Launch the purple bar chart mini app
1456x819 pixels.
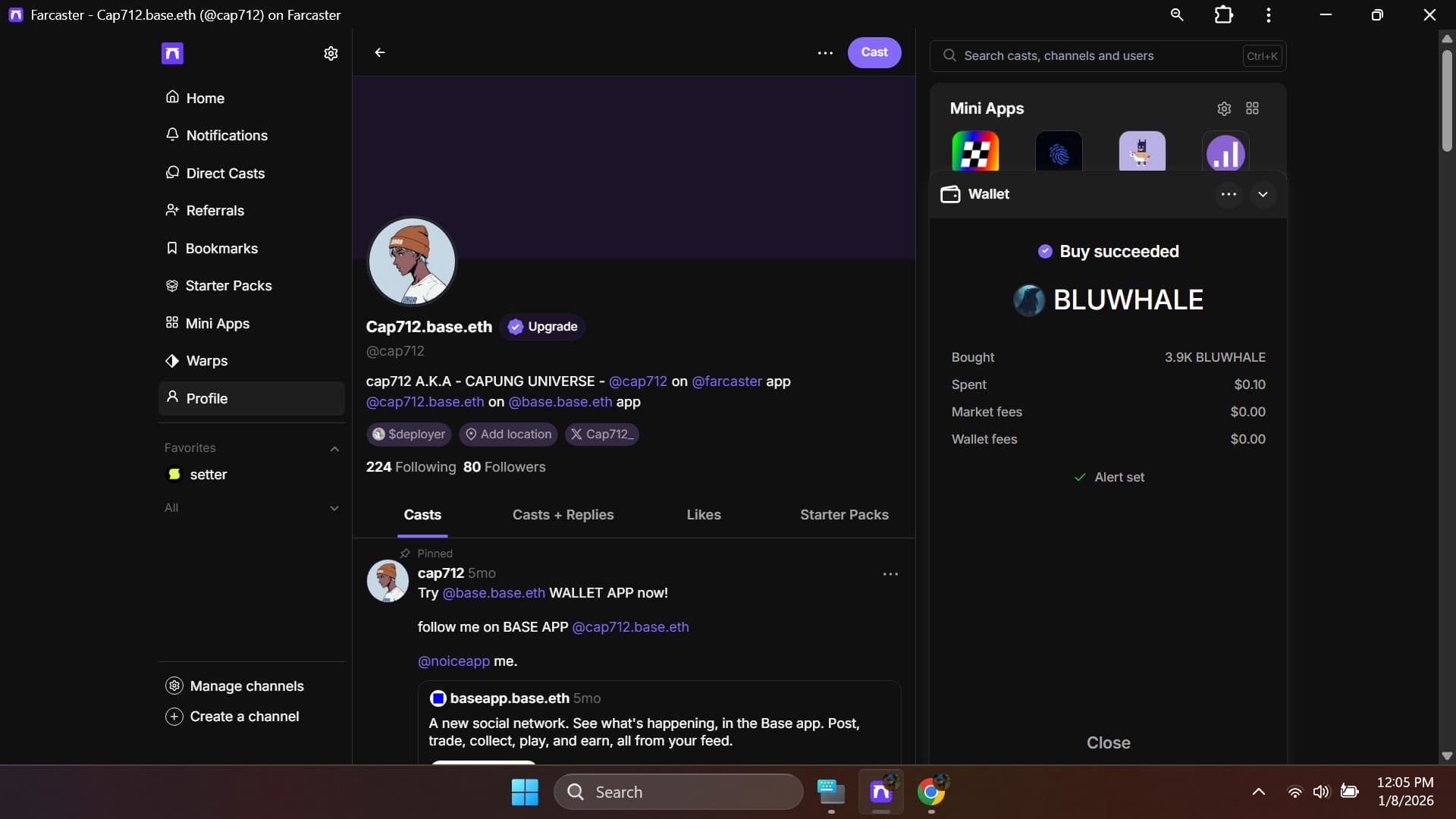click(x=1225, y=152)
